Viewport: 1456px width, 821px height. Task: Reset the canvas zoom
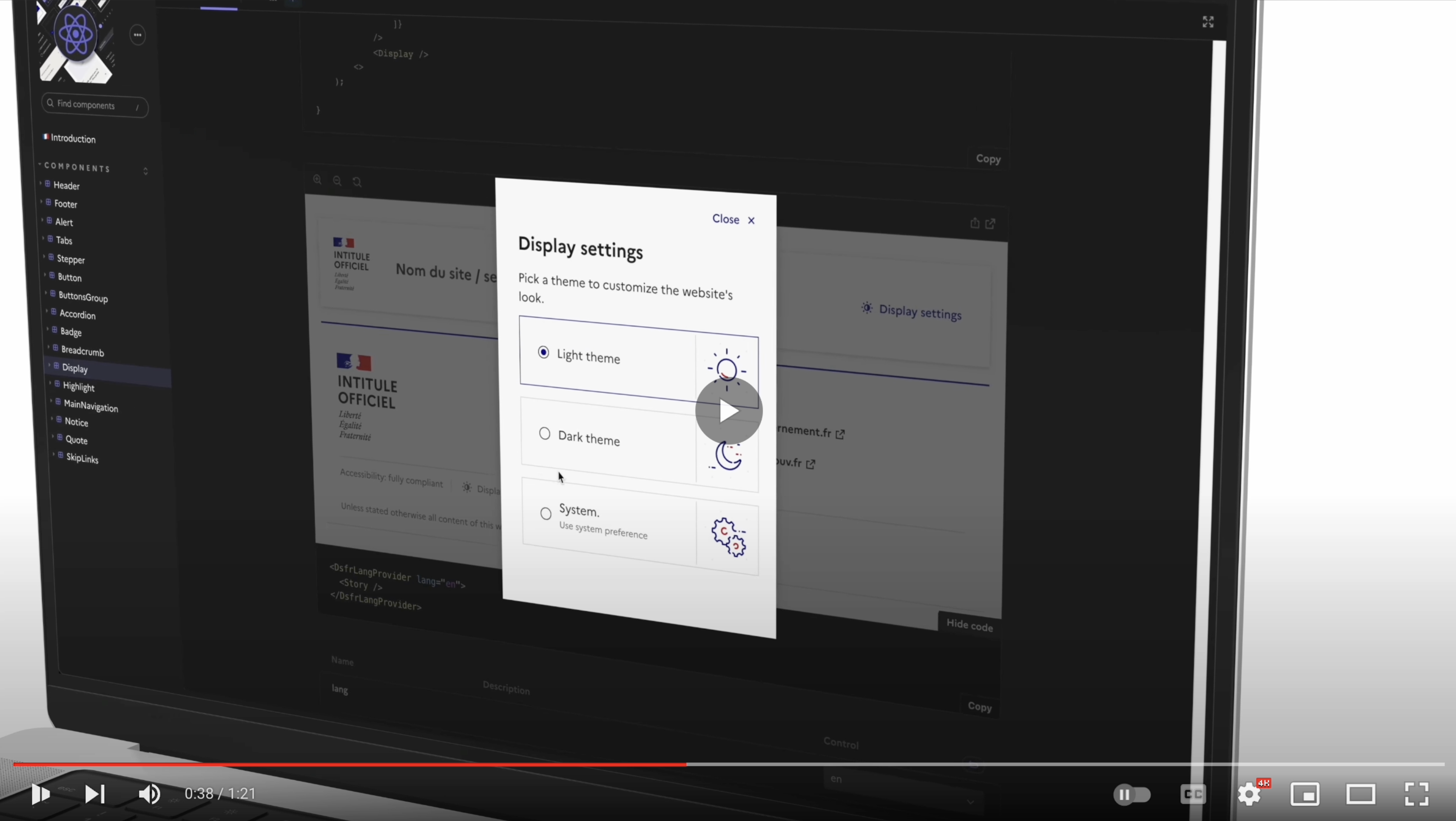click(x=357, y=182)
